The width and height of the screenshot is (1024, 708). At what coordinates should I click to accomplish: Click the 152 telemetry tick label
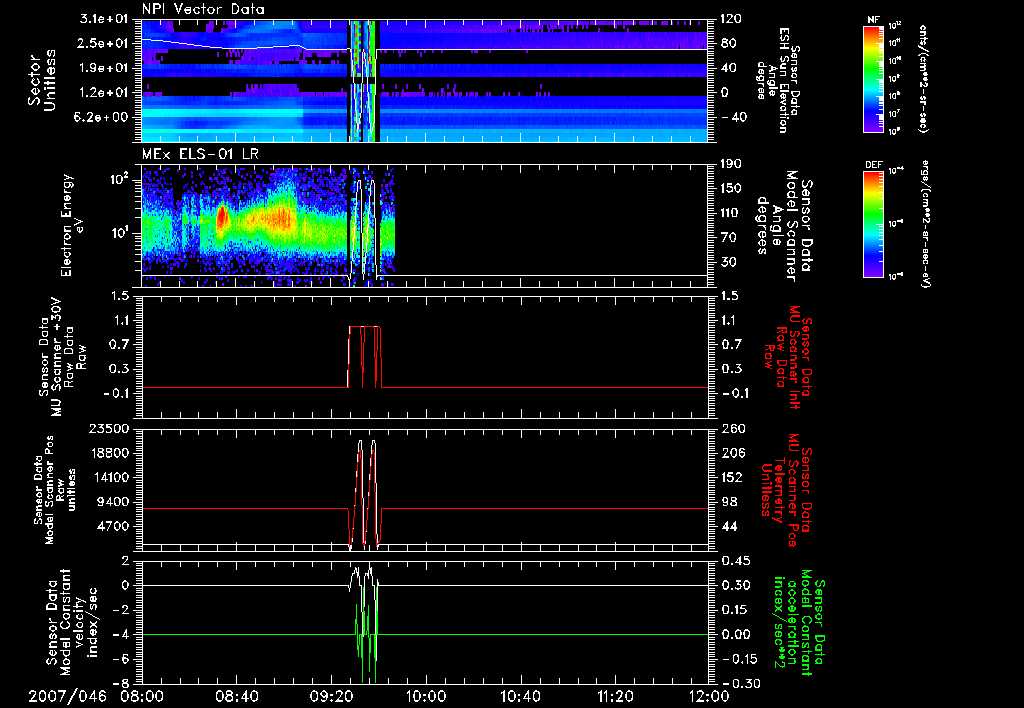(731, 477)
